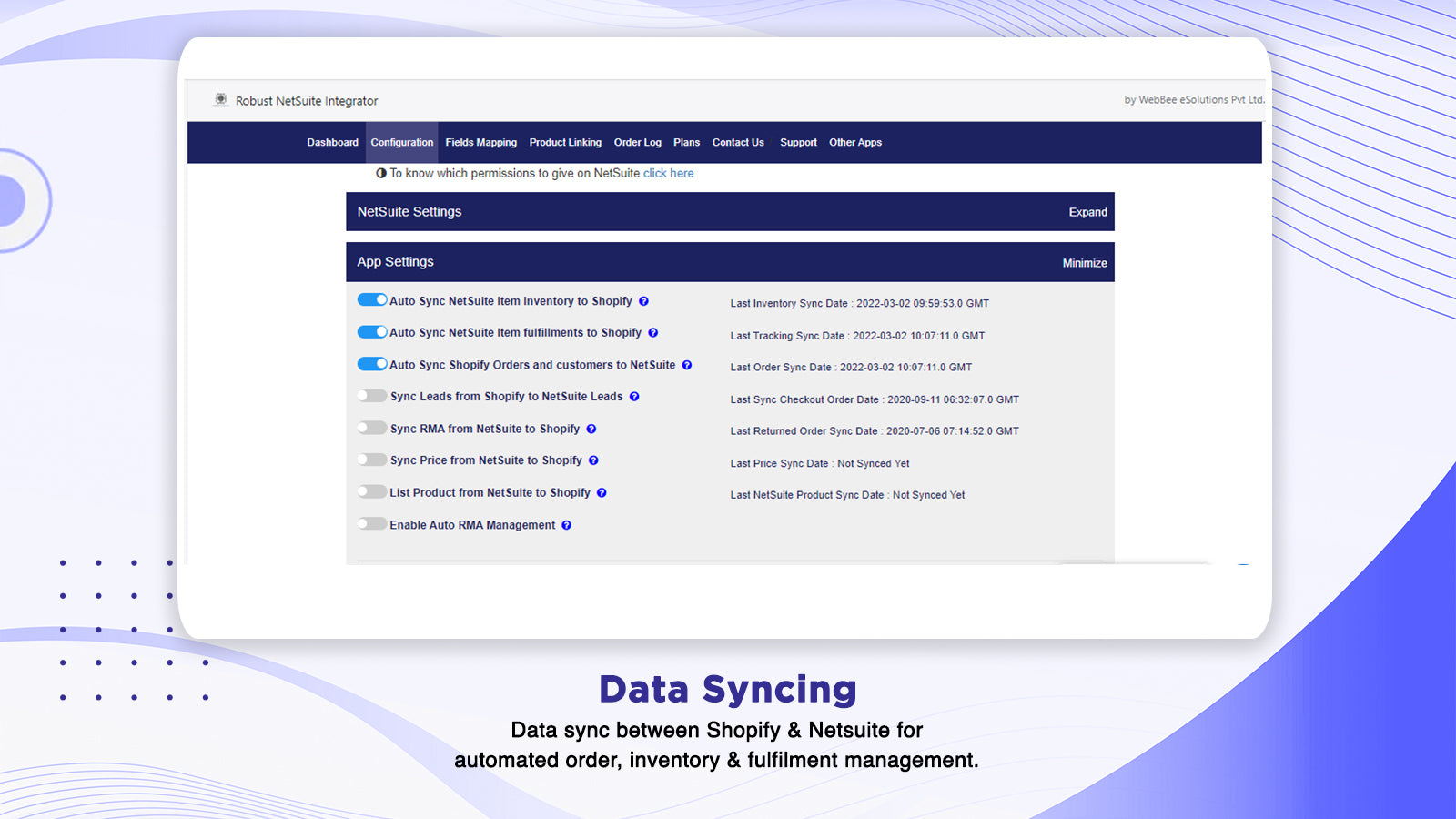Switch to the Fields Mapping tab
The width and height of the screenshot is (1456, 819).
[x=481, y=142]
